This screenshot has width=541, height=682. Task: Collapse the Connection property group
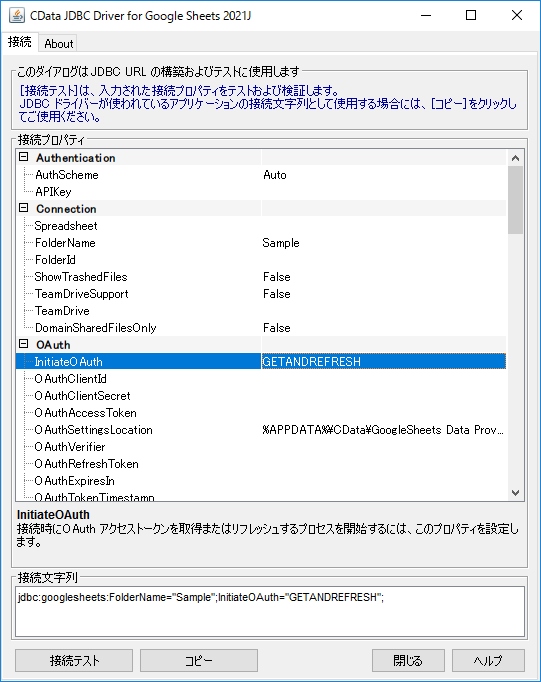[24, 208]
